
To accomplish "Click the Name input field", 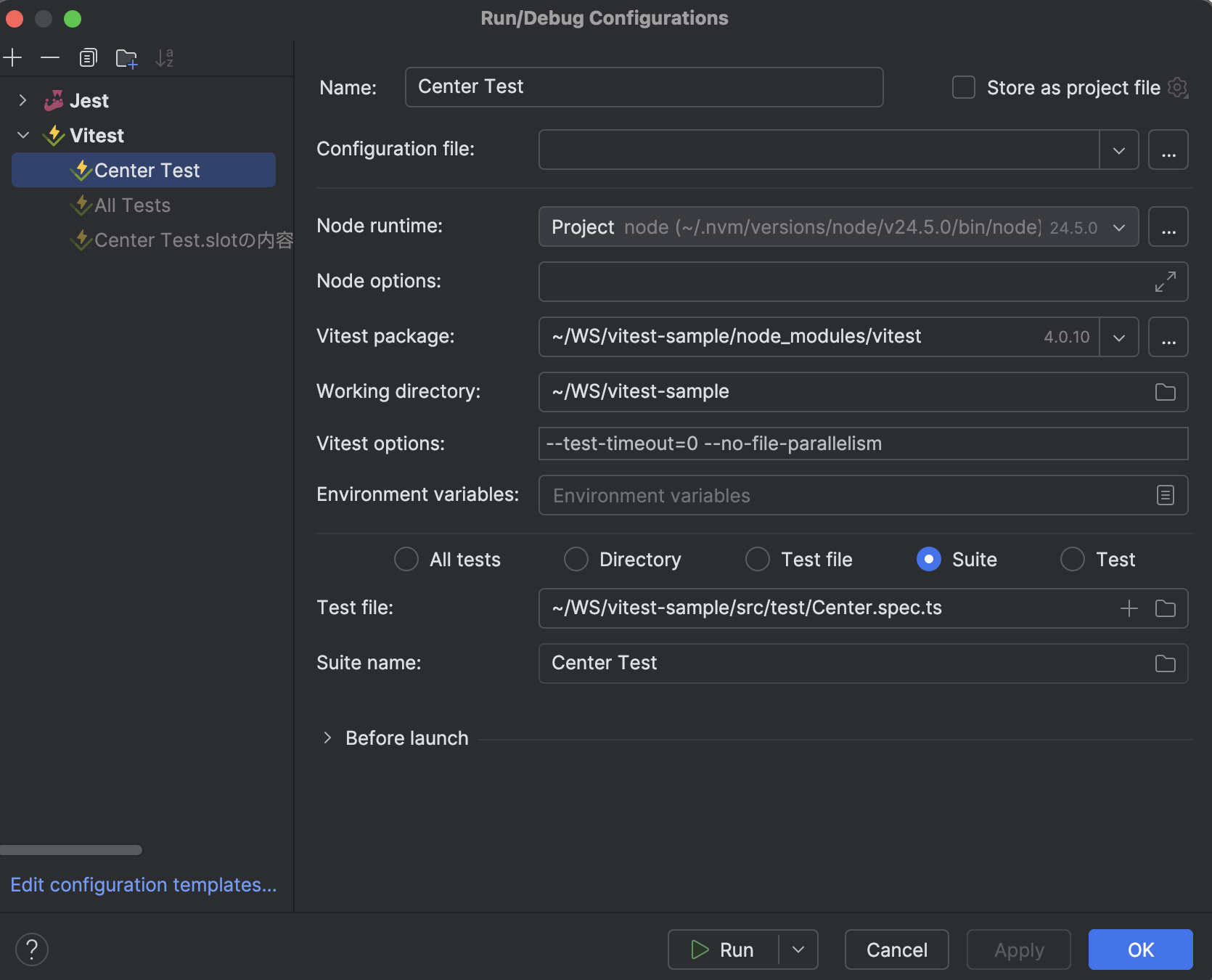I will point(644,87).
